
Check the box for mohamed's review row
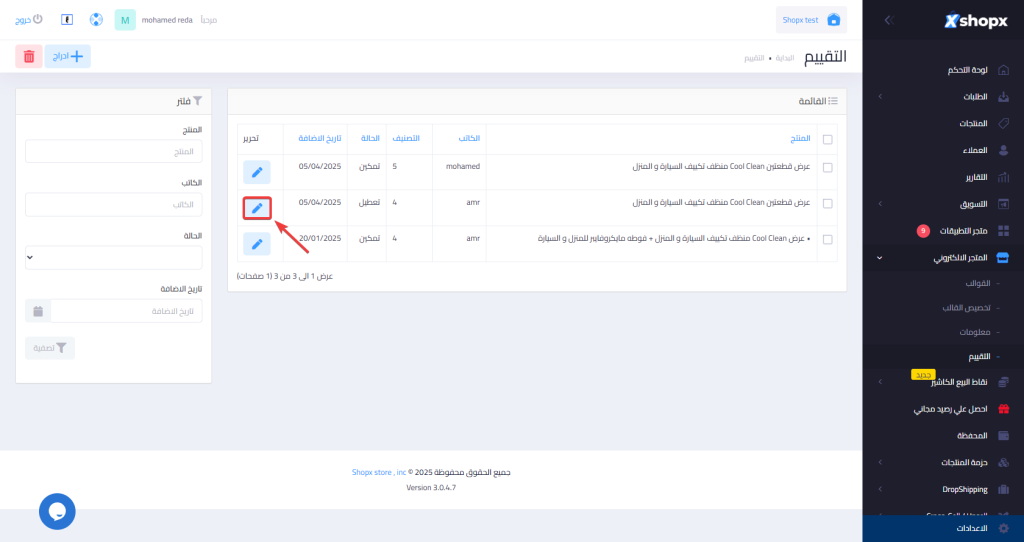coord(827,168)
